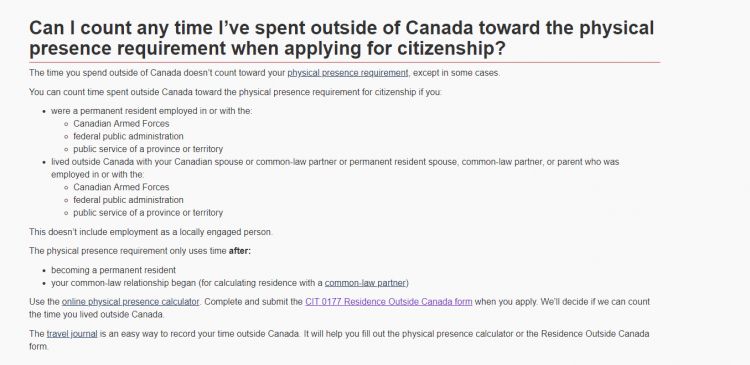Screen dimensions: 750x365
Task: Select the "becoming a permanent resident" bullet text
Action: [113, 270]
